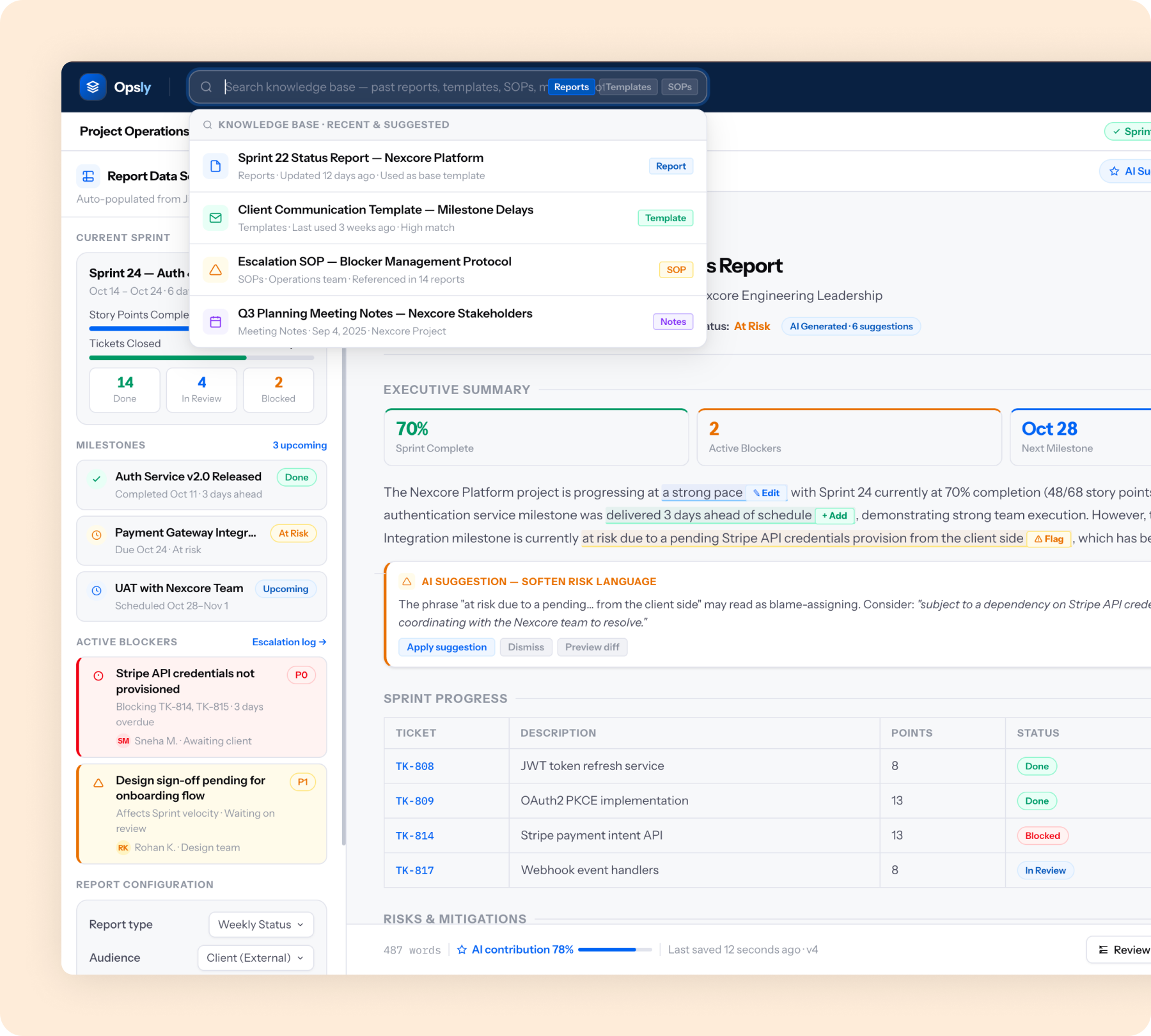The height and width of the screenshot is (1036, 1151).
Task: Open ticket TK-809 link
Action: [414, 801]
